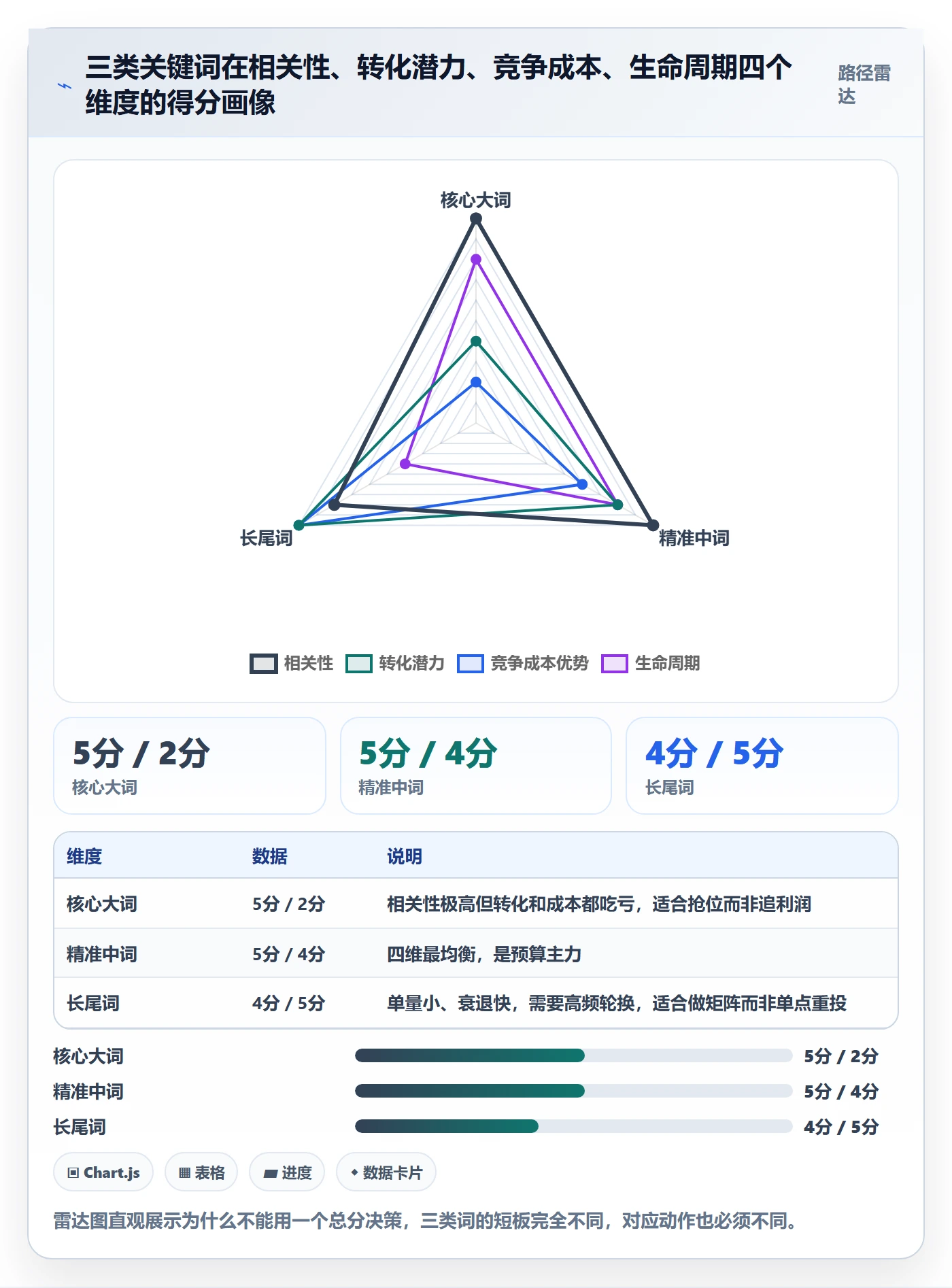Toggle the 转化潜力 legend box

coord(359,663)
